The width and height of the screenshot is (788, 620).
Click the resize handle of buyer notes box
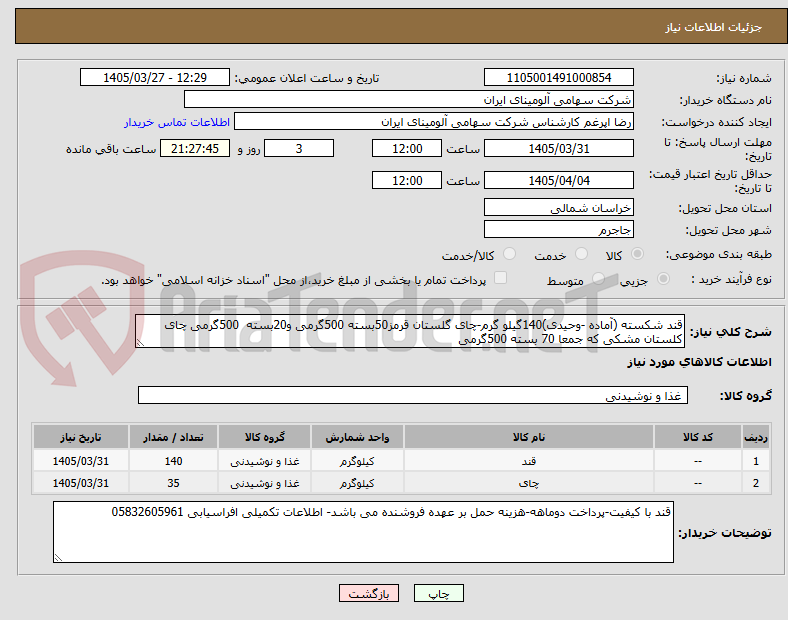(x=58, y=558)
